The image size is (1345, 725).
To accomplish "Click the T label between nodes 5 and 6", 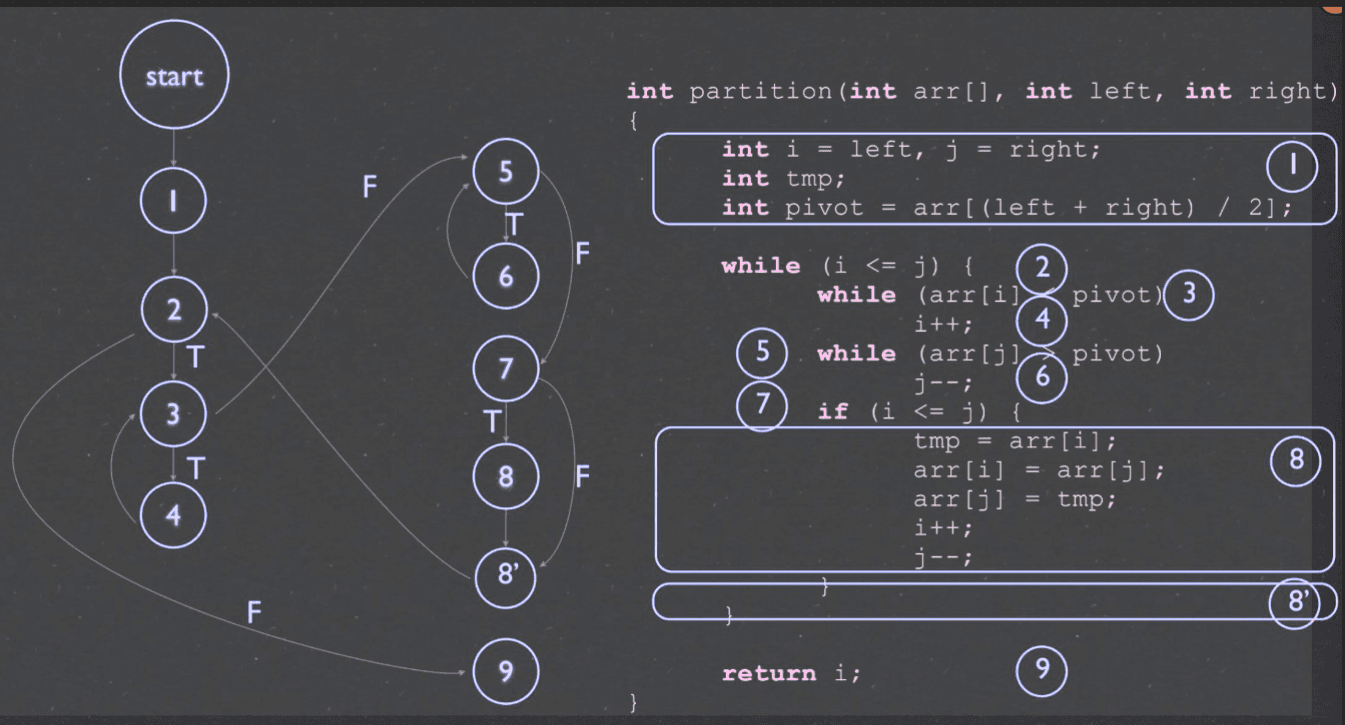I will pos(513,224).
